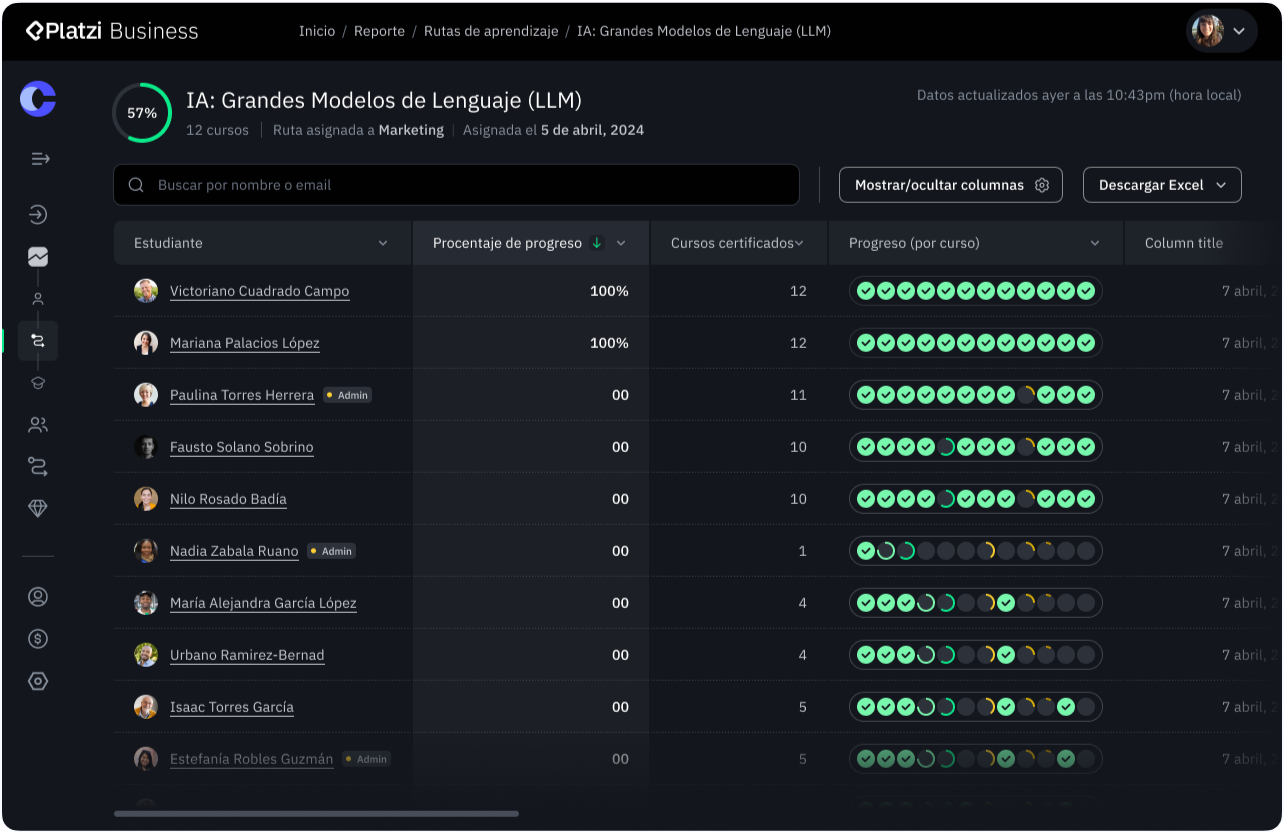Expand the Progreso (por curso) column menu

point(1095,243)
